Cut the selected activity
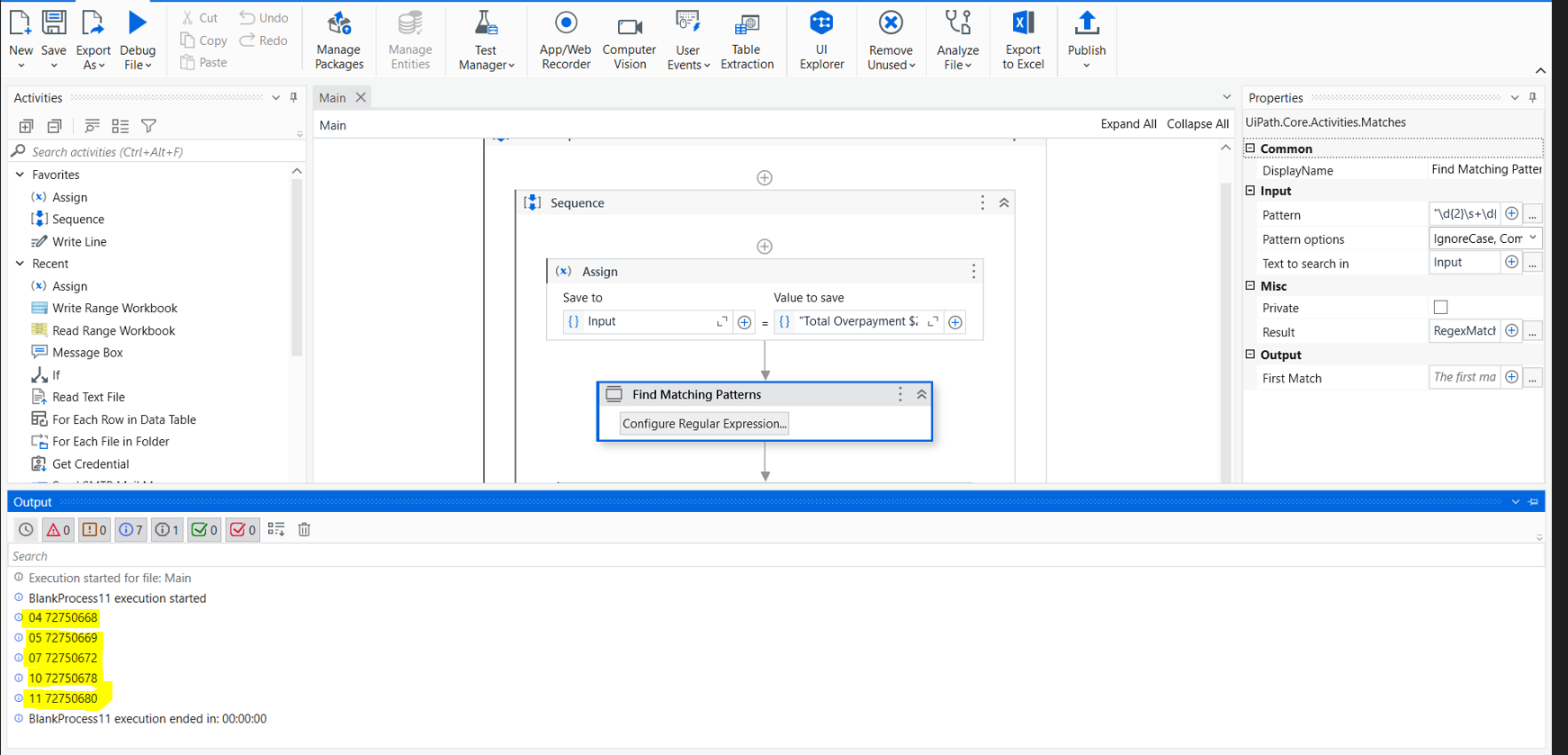 click(x=199, y=18)
